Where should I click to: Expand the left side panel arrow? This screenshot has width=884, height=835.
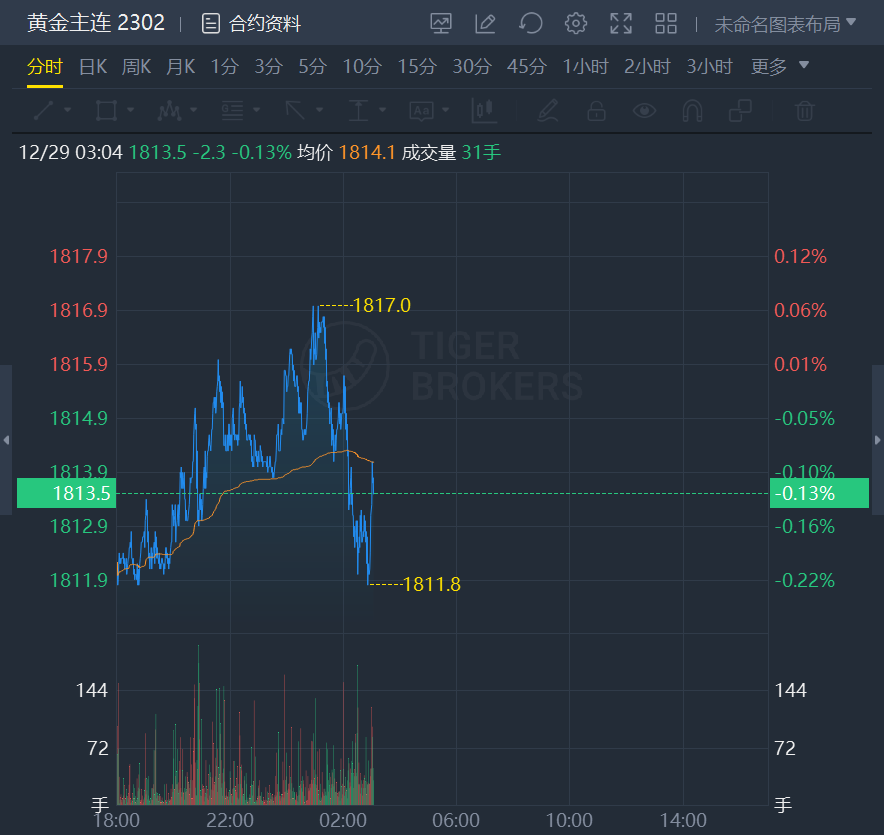coord(6,440)
